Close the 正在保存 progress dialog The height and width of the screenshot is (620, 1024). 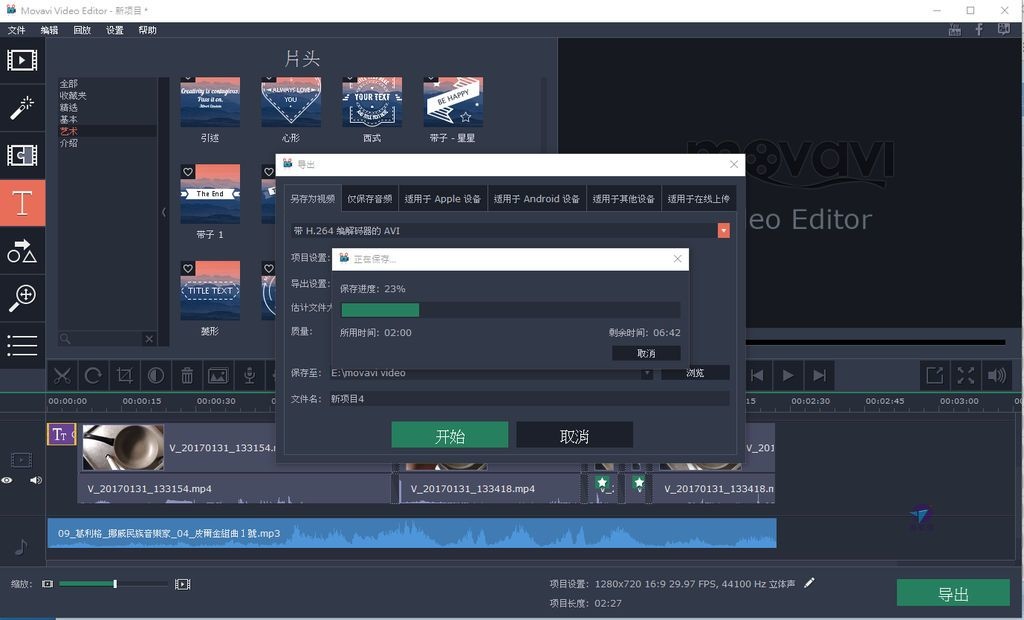tap(677, 259)
